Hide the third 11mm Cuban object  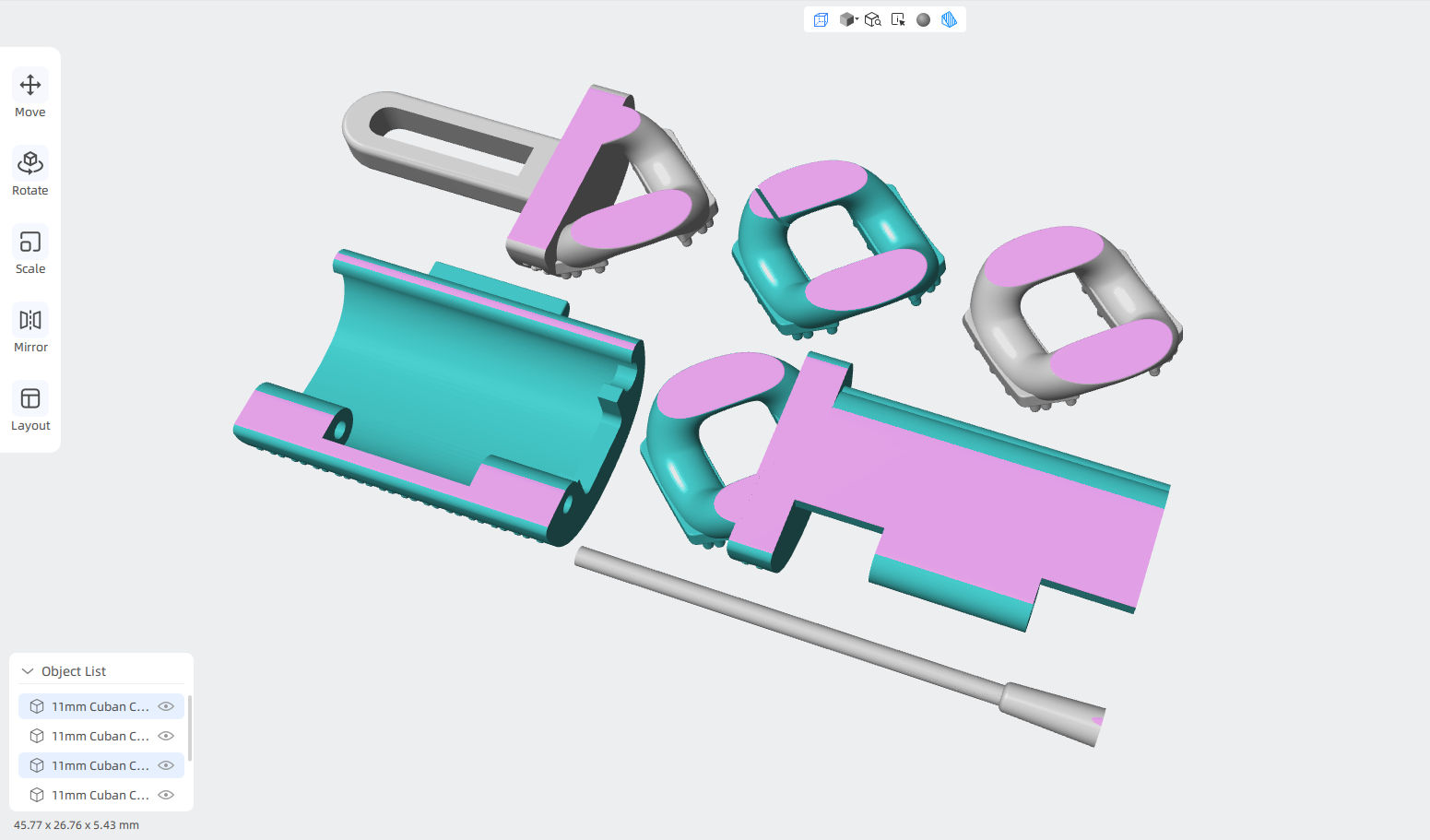point(166,765)
